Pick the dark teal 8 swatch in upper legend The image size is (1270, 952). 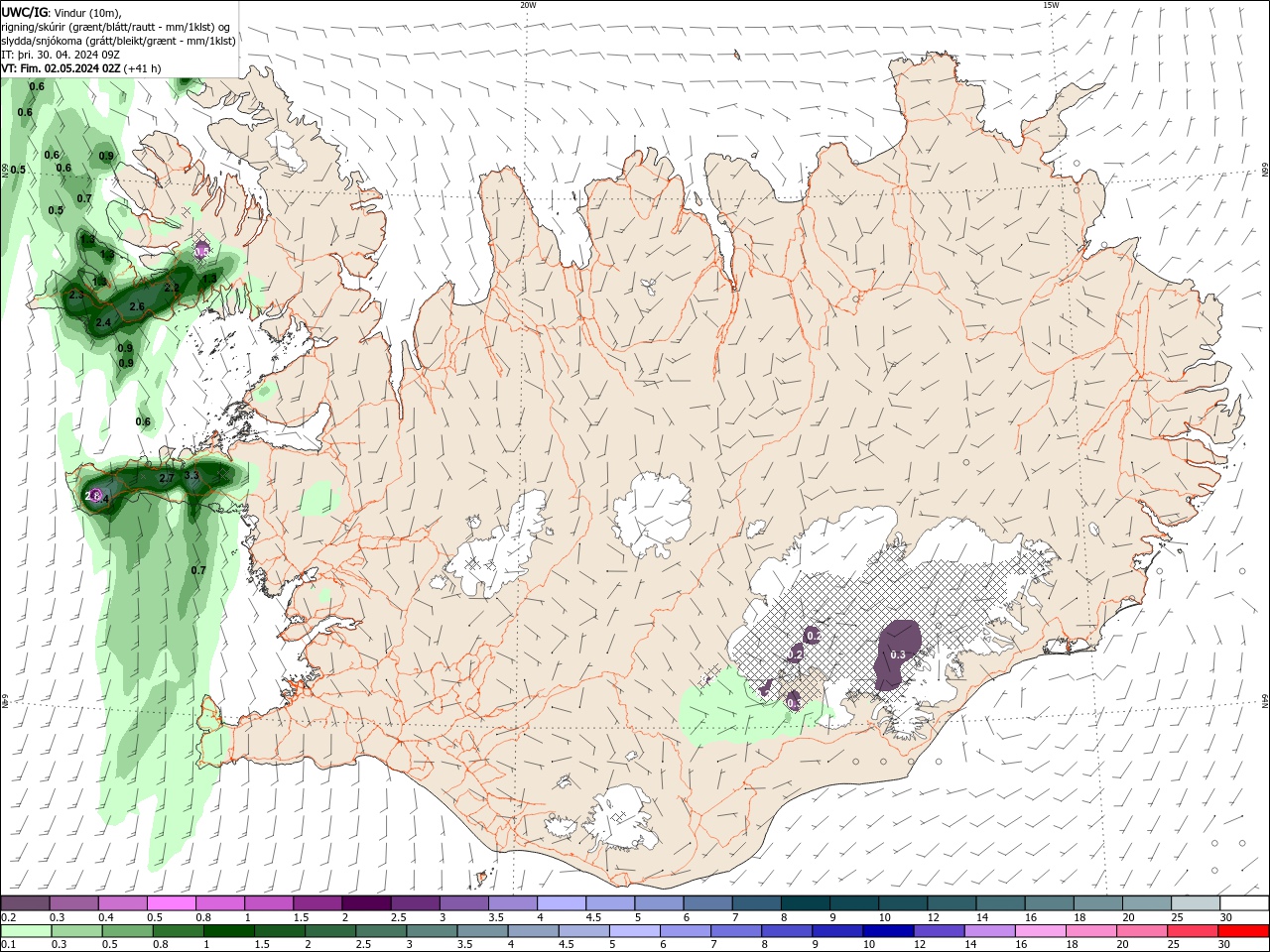tap(806, 903)
